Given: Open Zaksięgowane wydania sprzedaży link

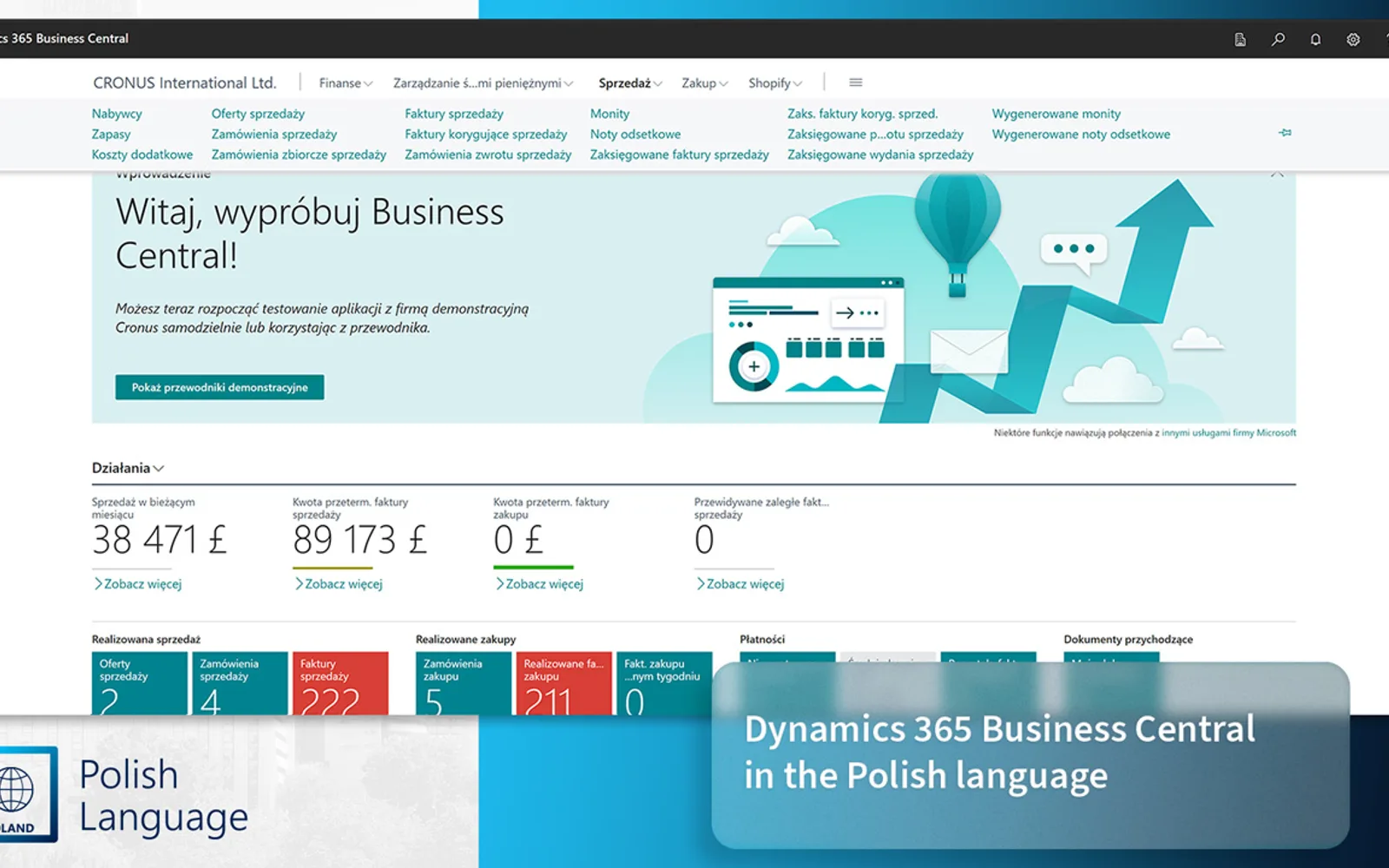Looking at the screenshot, I should (x=880, y=155).
